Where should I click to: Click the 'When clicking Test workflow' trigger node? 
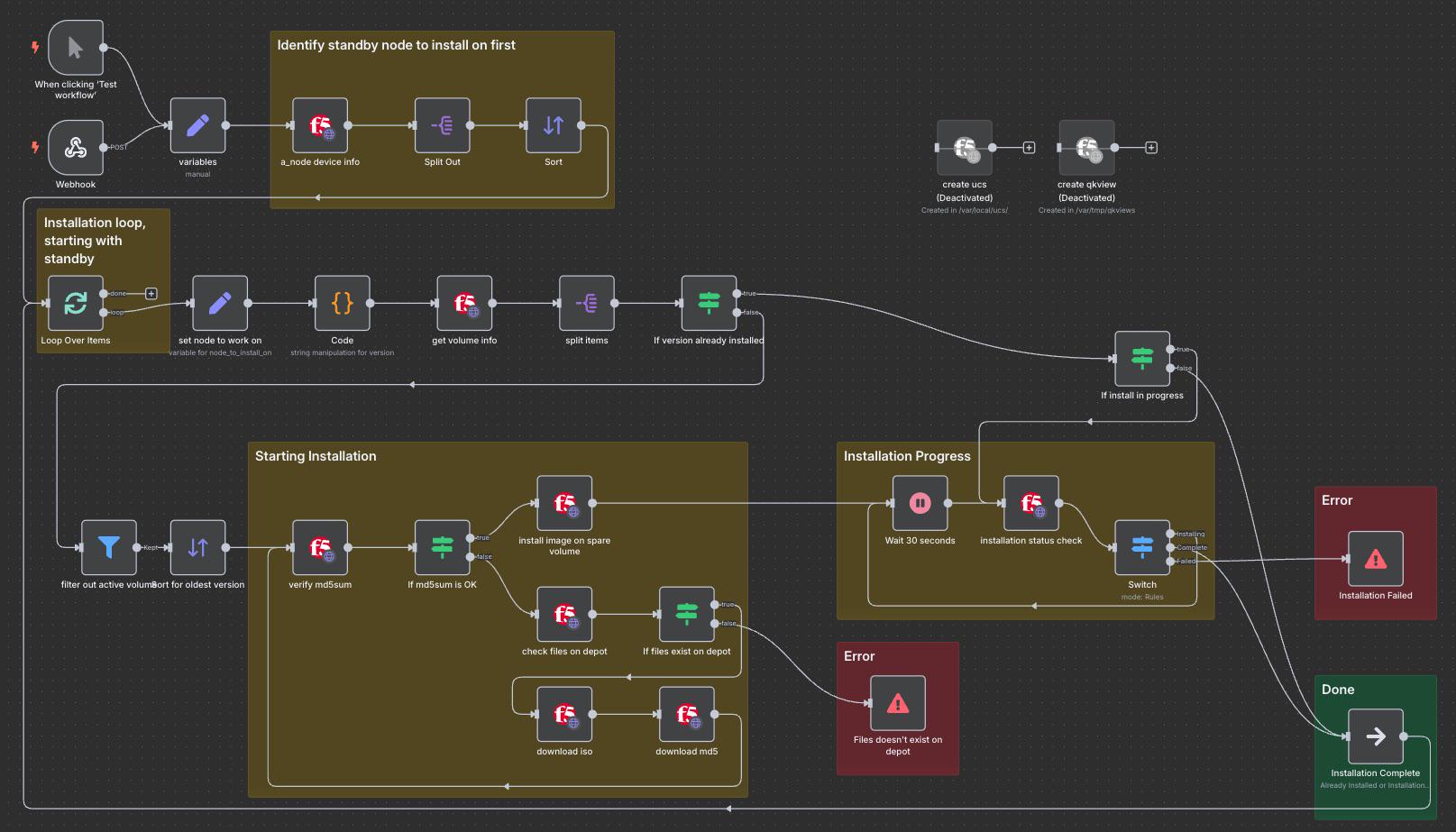(x=76, y=48)
